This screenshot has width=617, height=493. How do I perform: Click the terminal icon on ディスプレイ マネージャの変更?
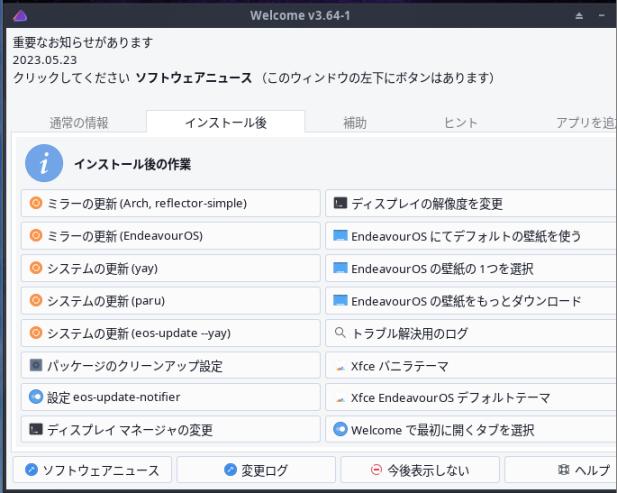point(36,429)
